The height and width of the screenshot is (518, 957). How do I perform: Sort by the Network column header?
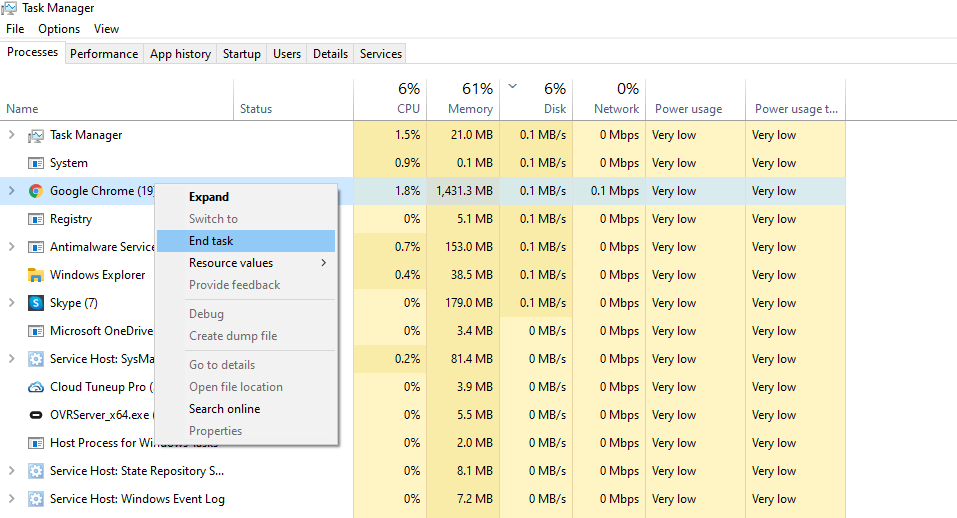pos(609,100)
